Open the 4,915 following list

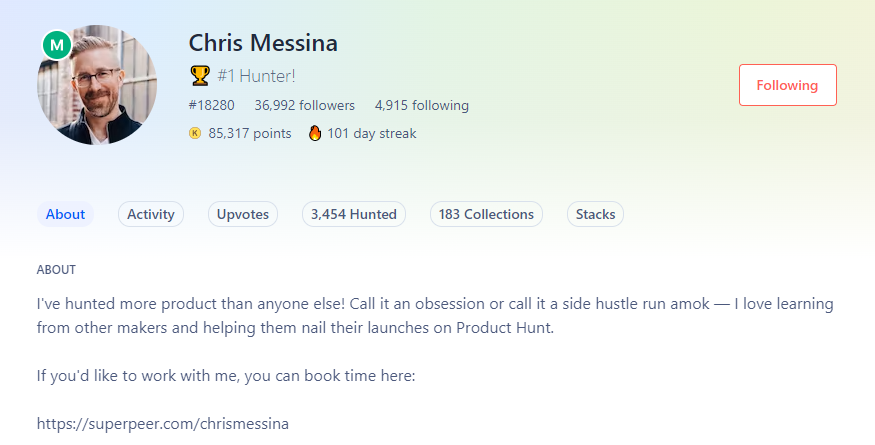tap(421, 105)
